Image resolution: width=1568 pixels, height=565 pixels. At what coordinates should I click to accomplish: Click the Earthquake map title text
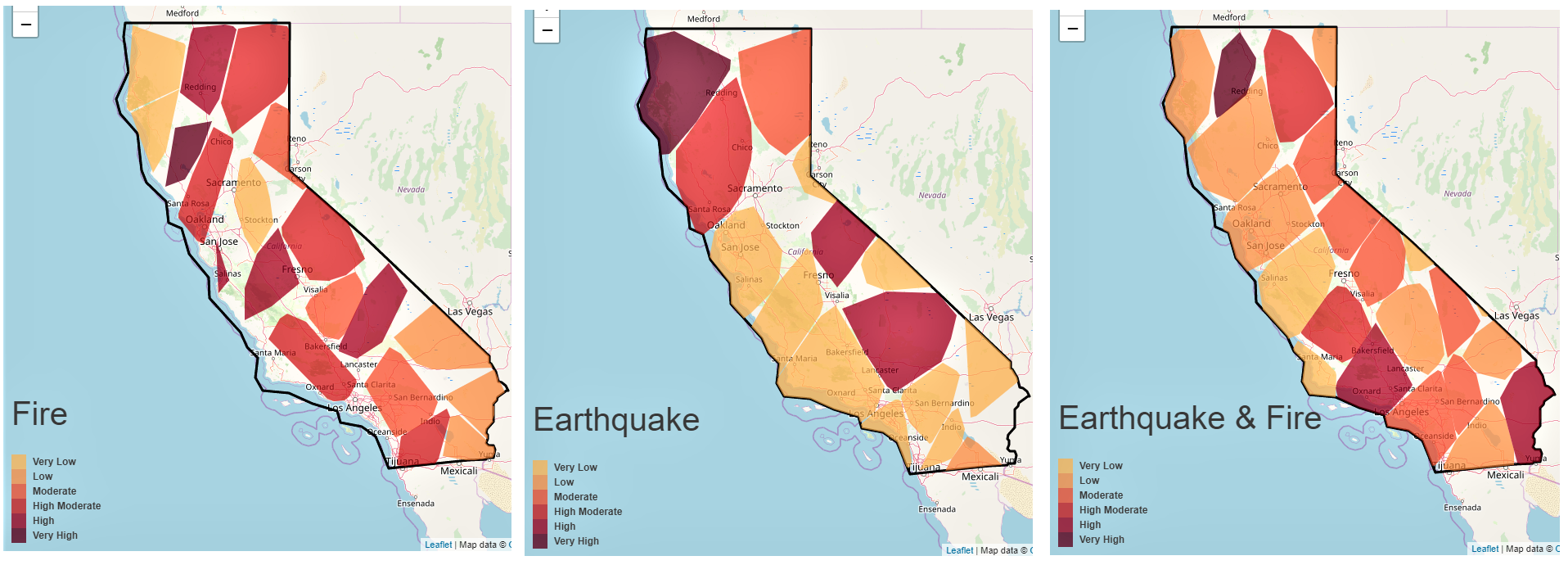coord(616,419)
